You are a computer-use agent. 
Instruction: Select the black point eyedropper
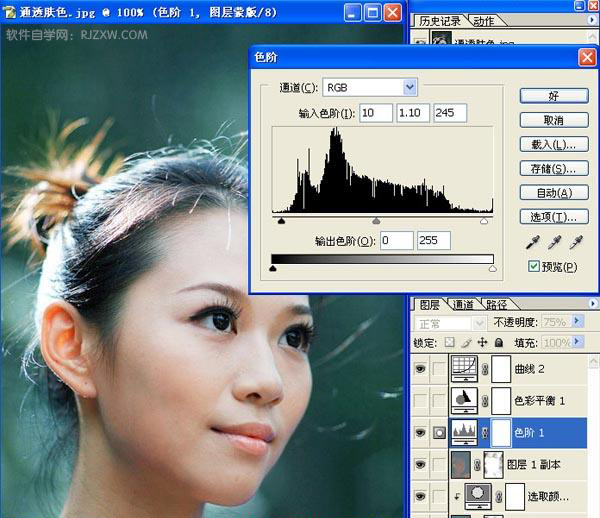533,243
